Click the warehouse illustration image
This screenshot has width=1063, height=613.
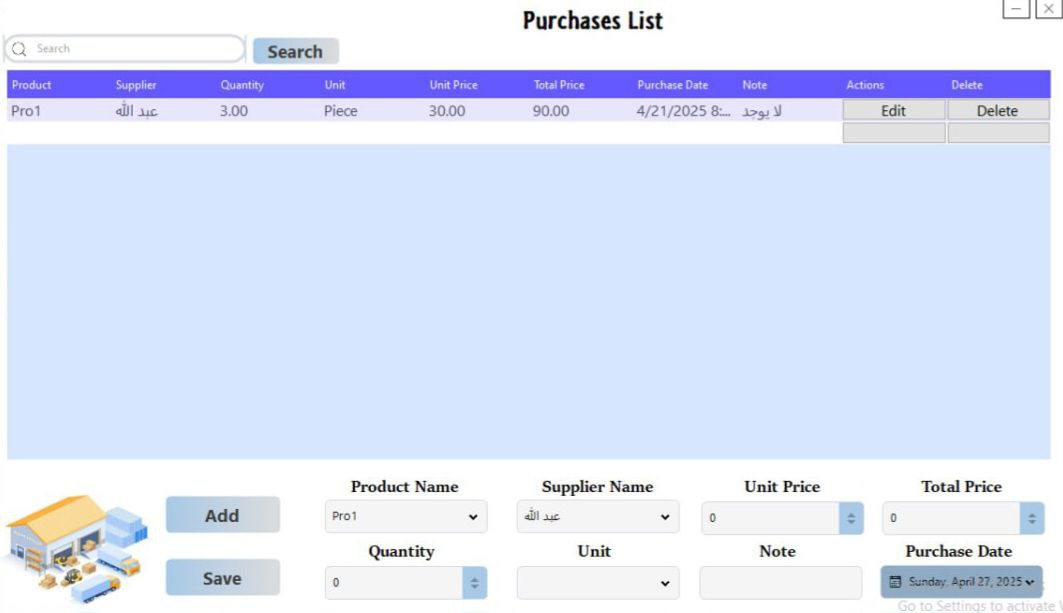[x=77, y=549]
